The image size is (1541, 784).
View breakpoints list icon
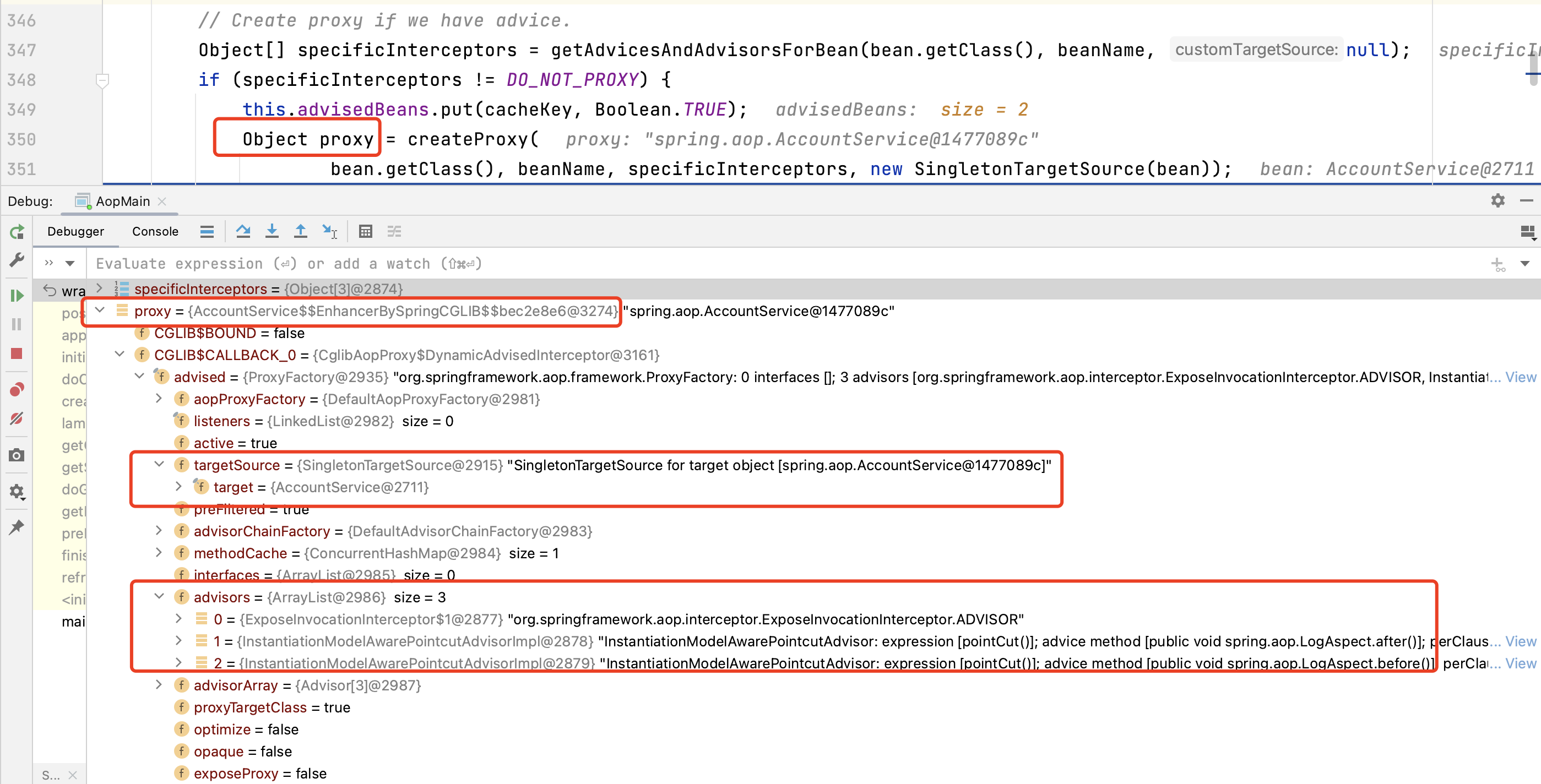[17, 390]
